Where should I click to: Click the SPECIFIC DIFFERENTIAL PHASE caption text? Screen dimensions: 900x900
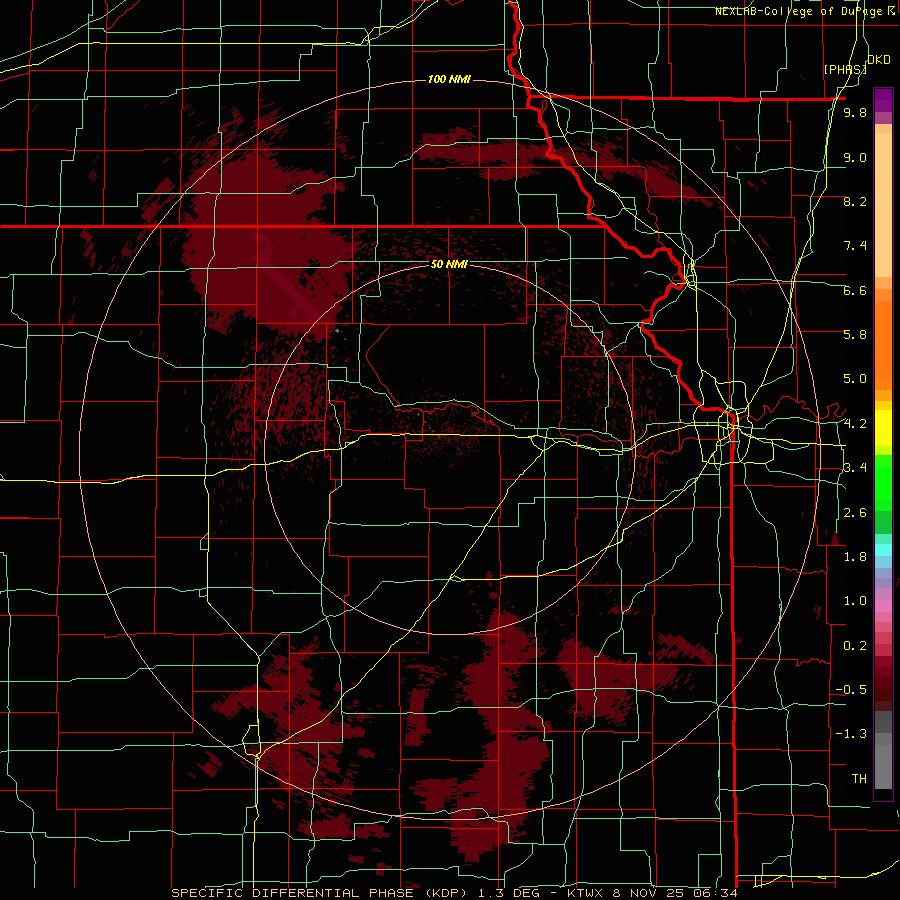pyautogui.click(x=292, y=893)
